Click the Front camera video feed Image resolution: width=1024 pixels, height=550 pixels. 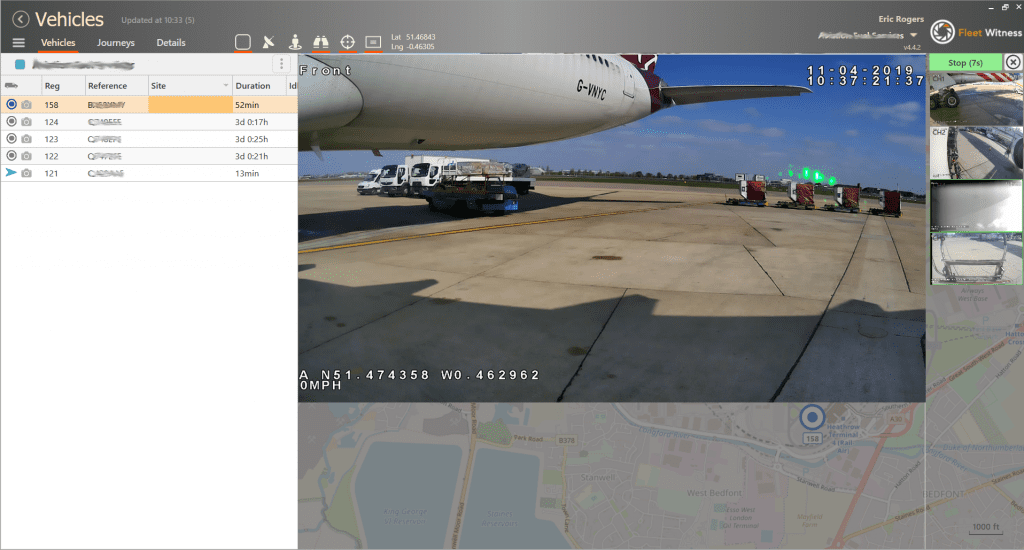point(612,228)
